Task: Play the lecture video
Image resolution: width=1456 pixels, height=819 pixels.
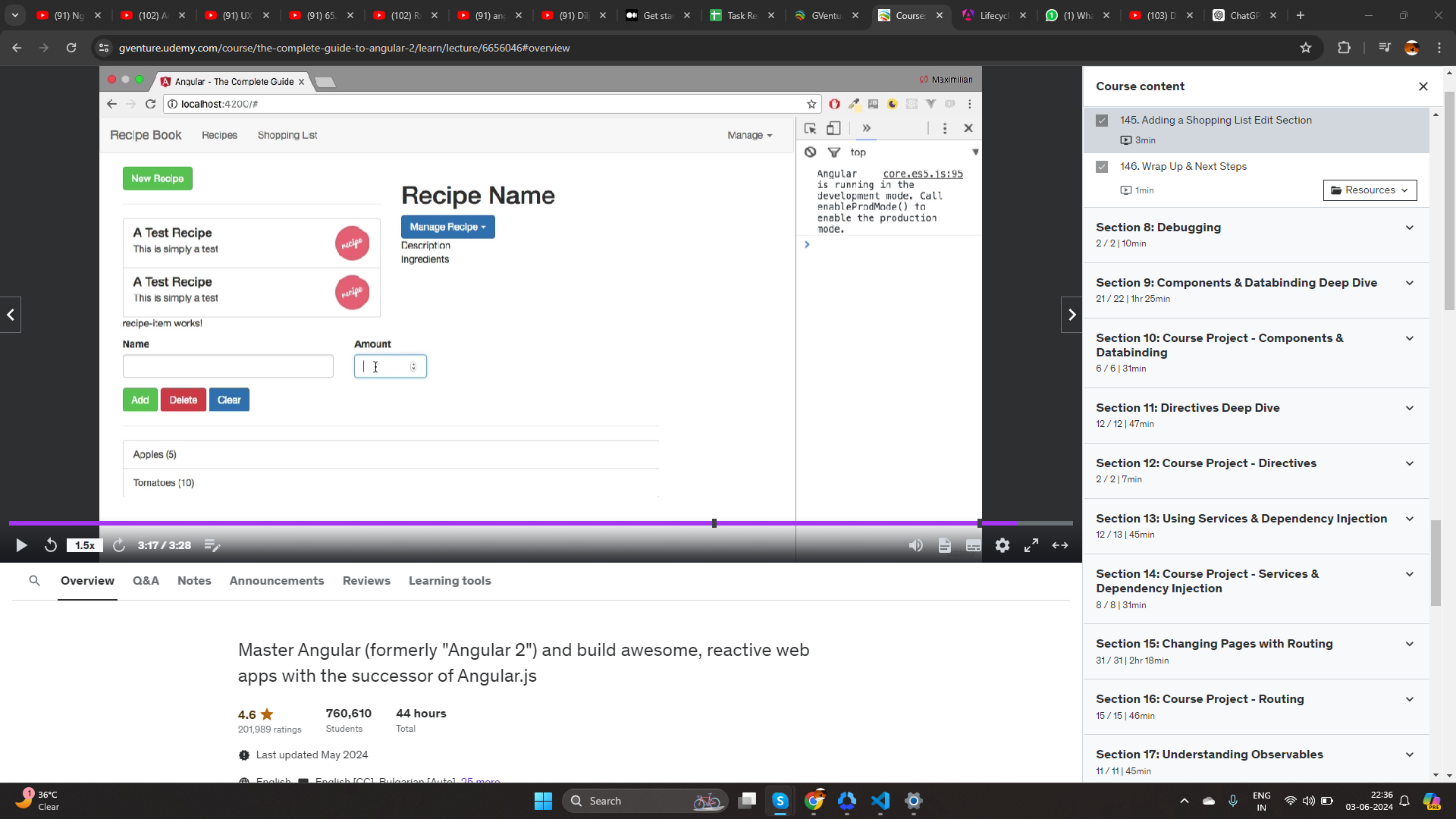Action: pos(21,545)
